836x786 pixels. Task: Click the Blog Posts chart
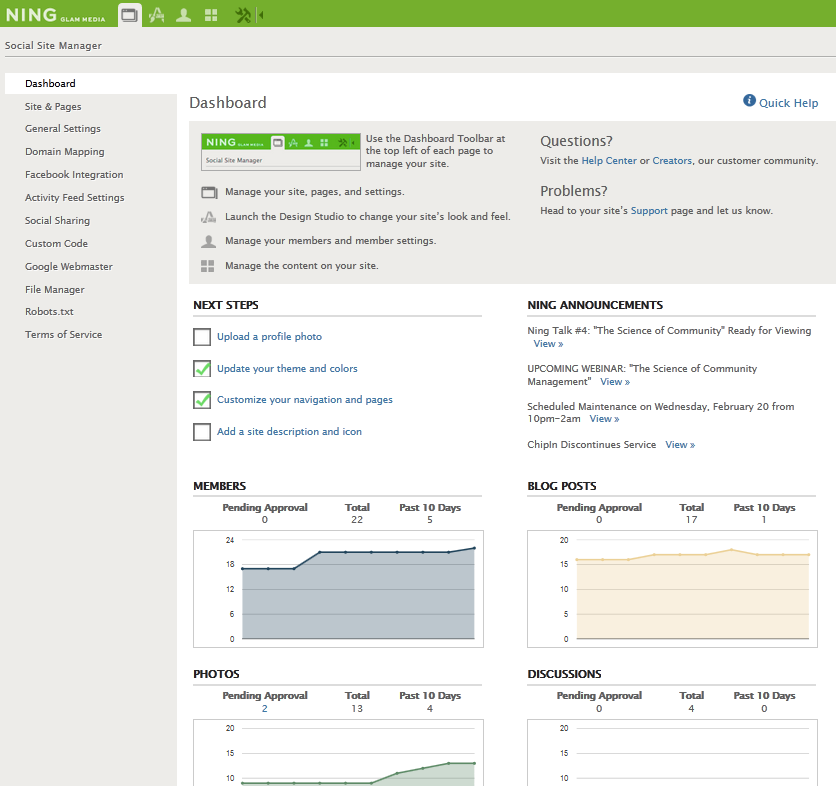(x=672, y=589)
